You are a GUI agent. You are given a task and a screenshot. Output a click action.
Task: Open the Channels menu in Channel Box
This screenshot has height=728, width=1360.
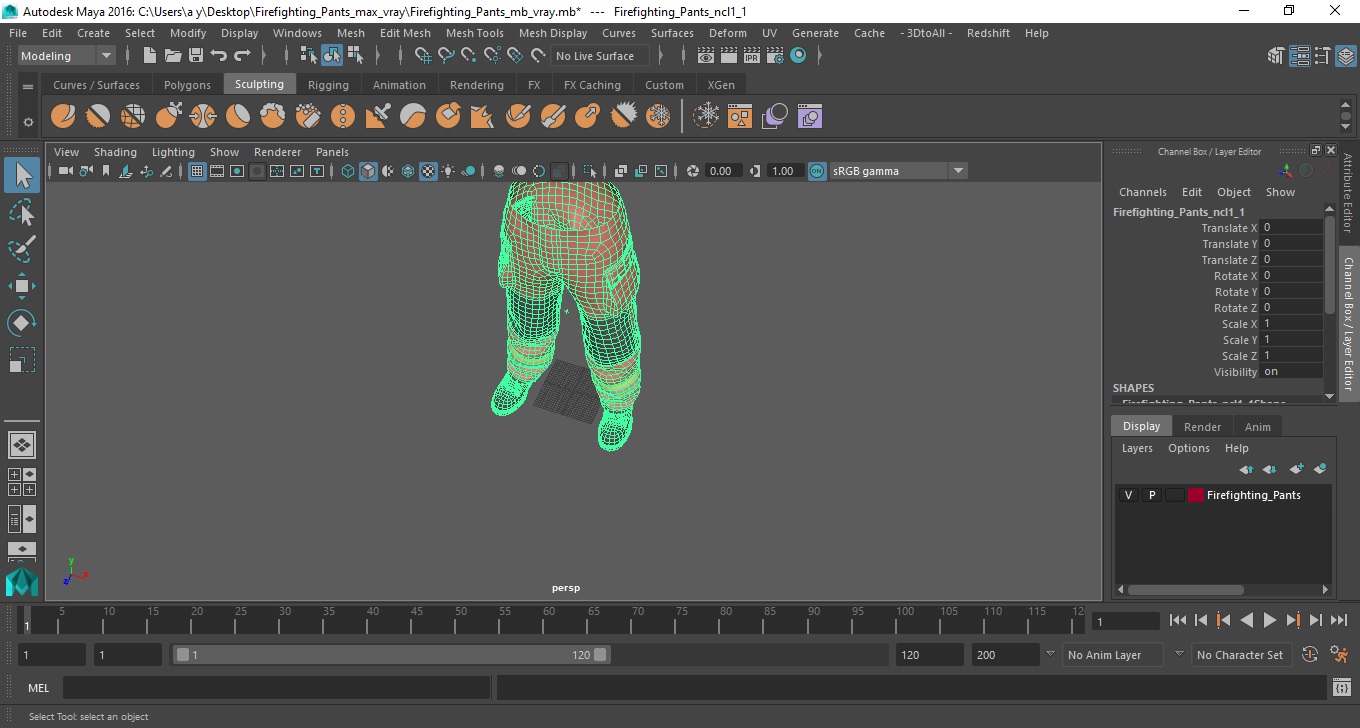(1142, 192)
